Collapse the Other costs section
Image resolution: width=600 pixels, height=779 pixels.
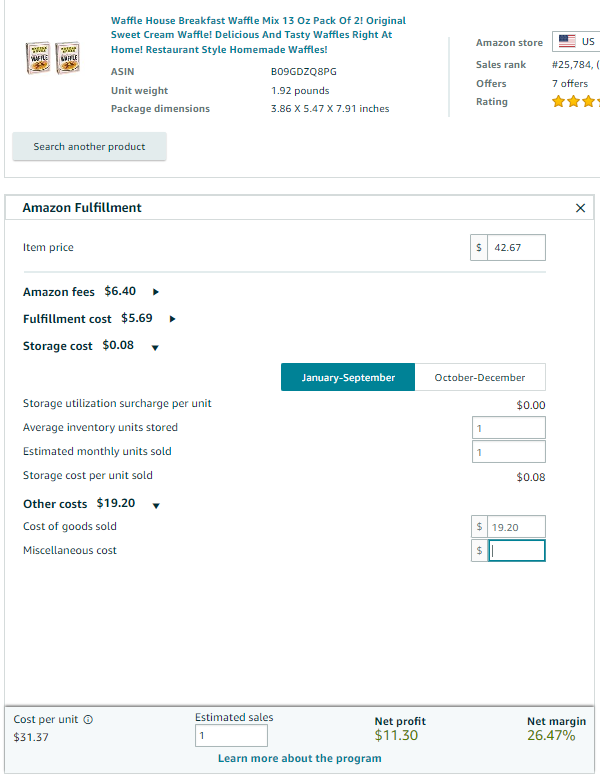click(x=156, y=506)
